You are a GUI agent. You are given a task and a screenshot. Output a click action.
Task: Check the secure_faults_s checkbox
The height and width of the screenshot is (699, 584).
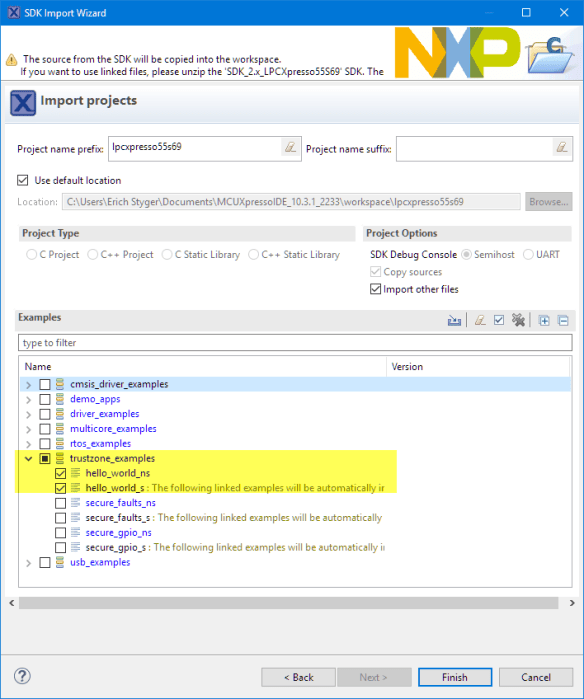tap(60, 518)
